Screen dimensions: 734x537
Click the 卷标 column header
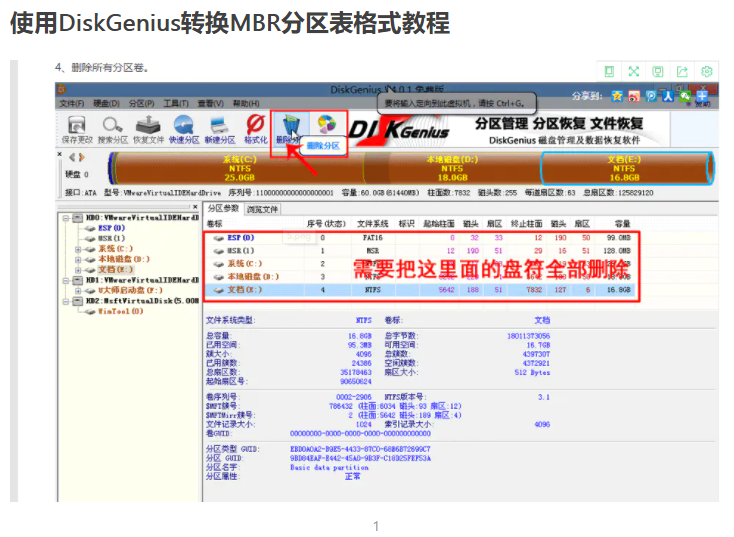click(215, 224)
